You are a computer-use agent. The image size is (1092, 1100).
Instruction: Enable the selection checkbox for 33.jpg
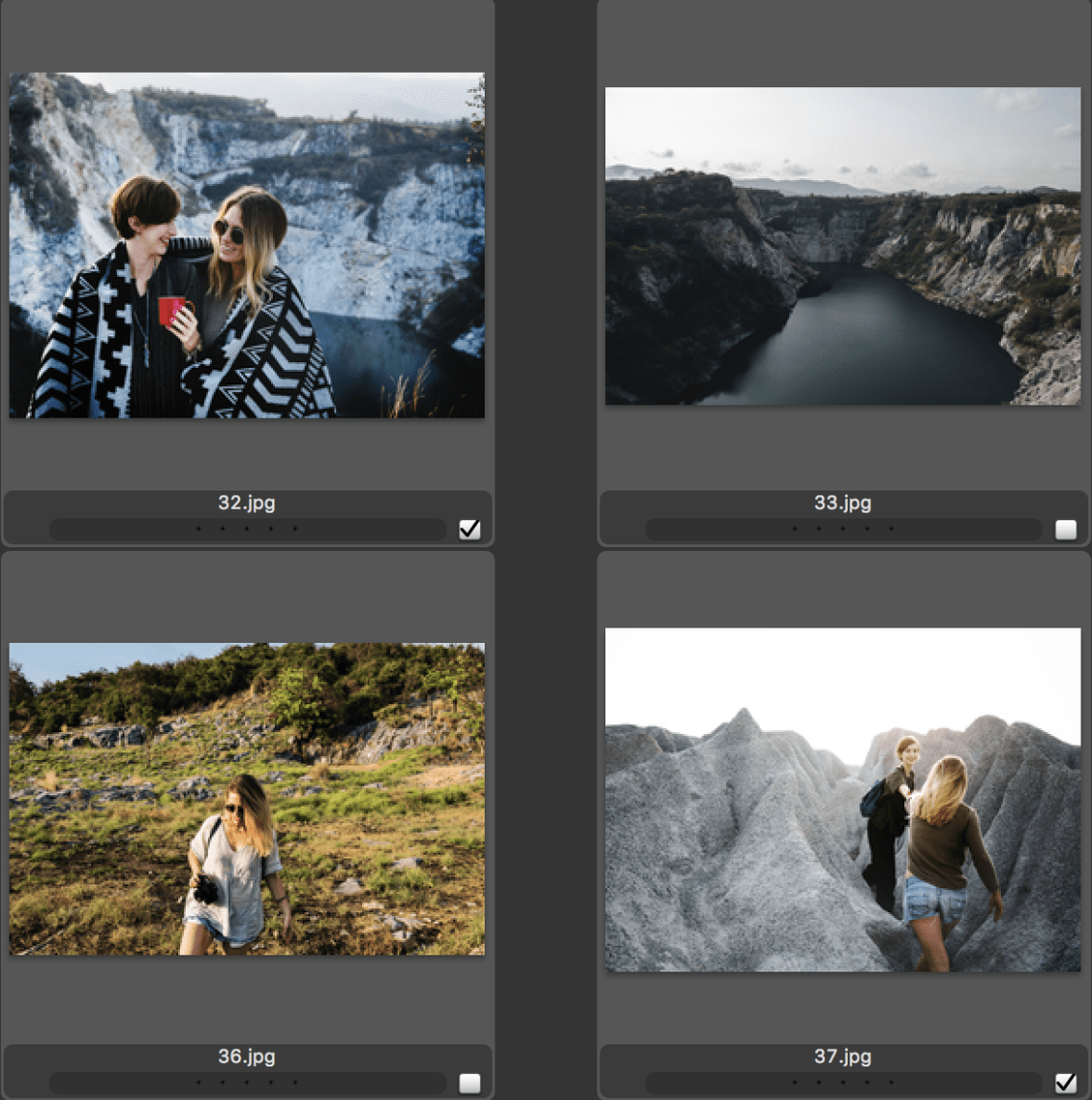pos(1063,528)
